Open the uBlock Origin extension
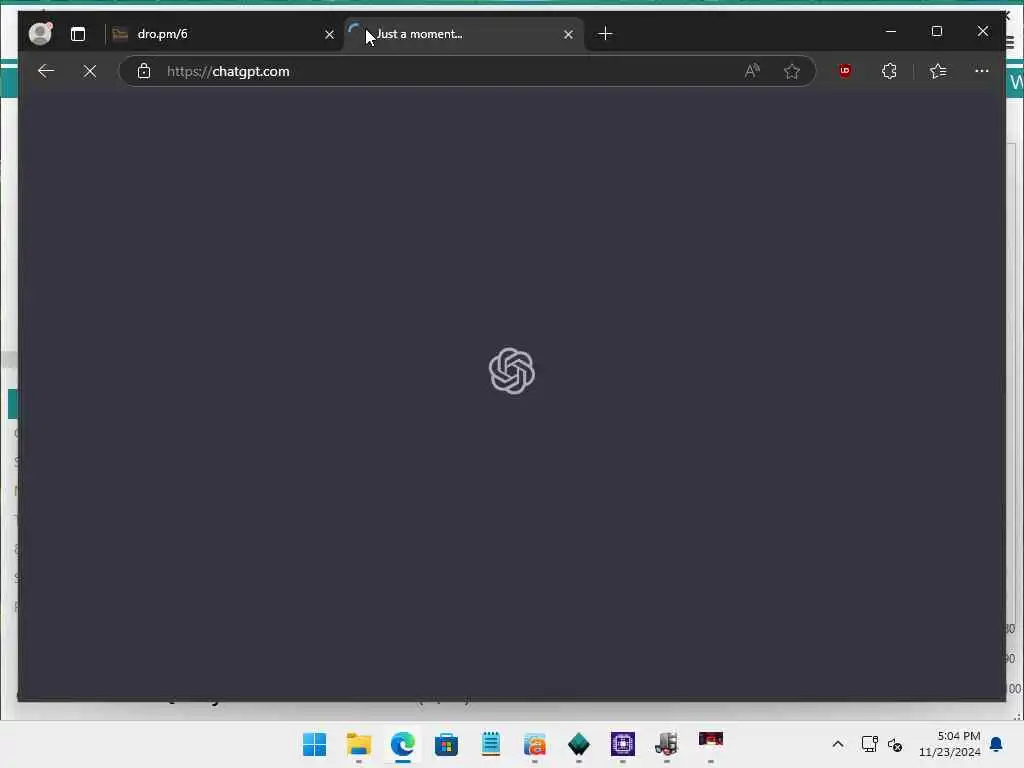 click(x=844, y=71)
